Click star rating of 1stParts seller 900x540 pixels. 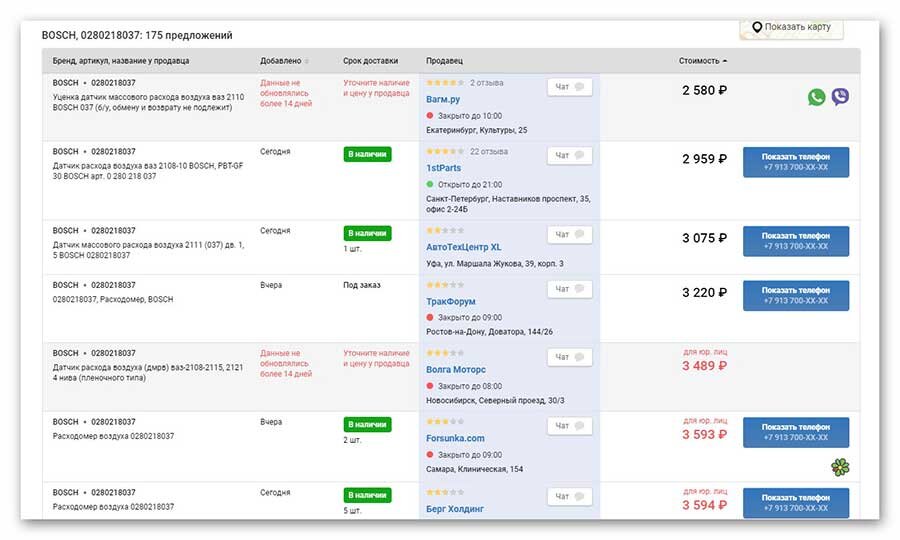click(x=445, y=151)
